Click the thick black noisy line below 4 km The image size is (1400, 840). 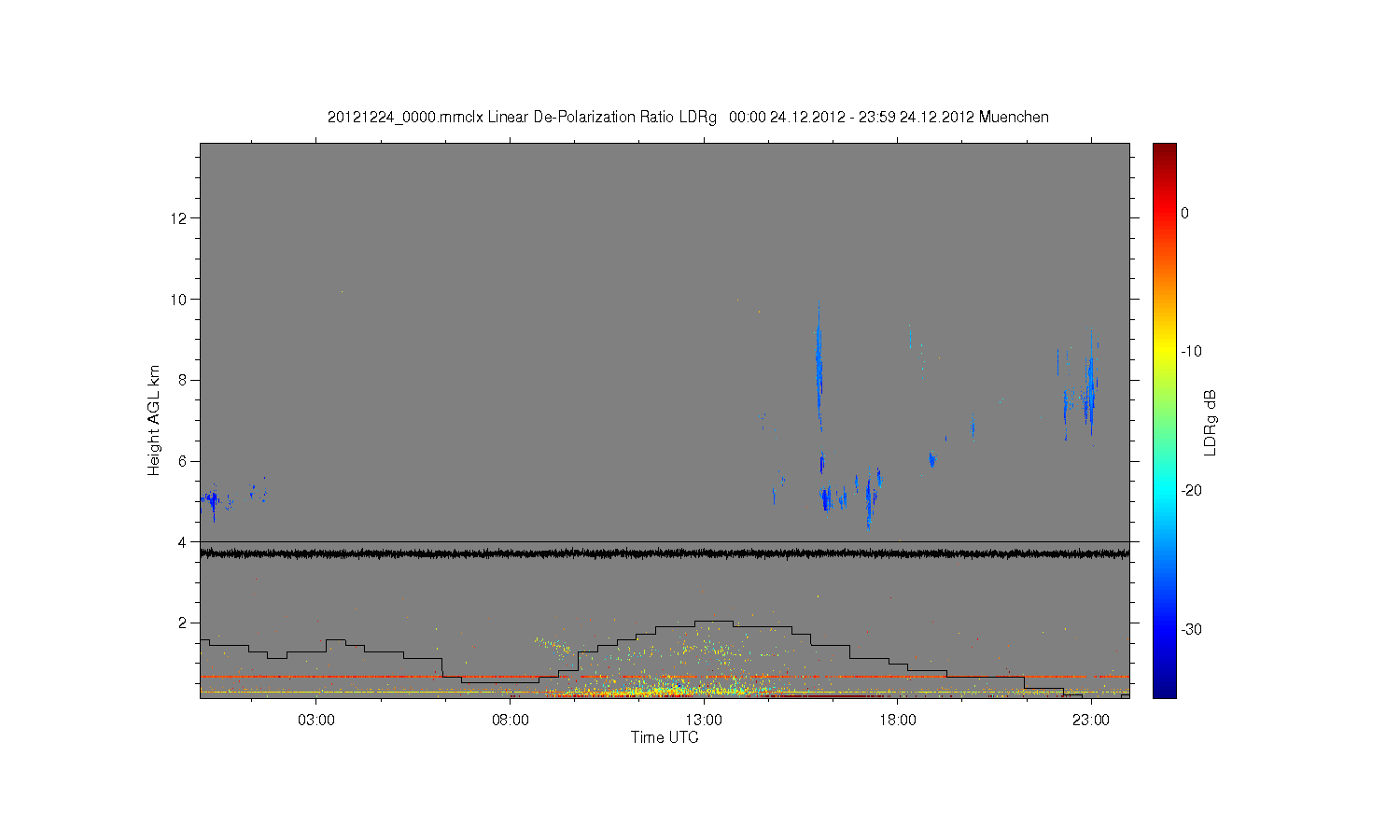pos(665,553)
